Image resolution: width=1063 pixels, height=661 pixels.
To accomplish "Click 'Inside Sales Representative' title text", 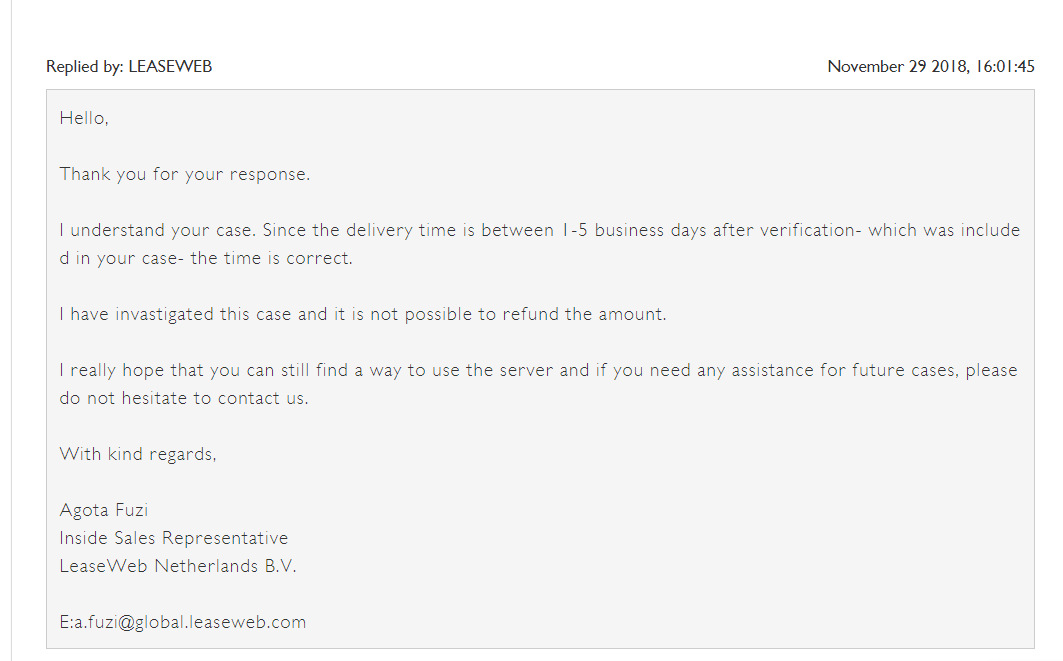I will [x=174, y=538].
